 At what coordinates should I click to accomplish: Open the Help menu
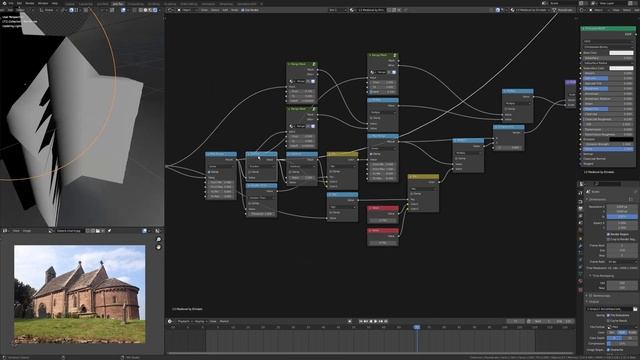54,3
